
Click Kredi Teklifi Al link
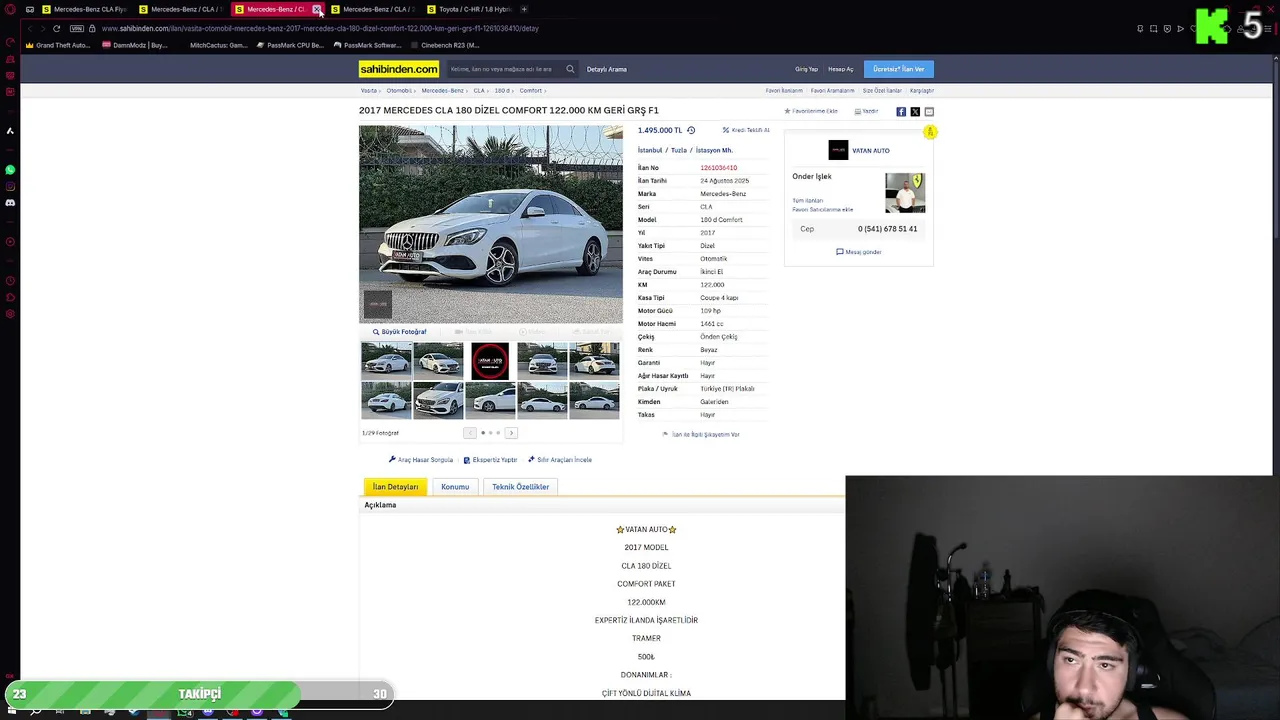746,130
